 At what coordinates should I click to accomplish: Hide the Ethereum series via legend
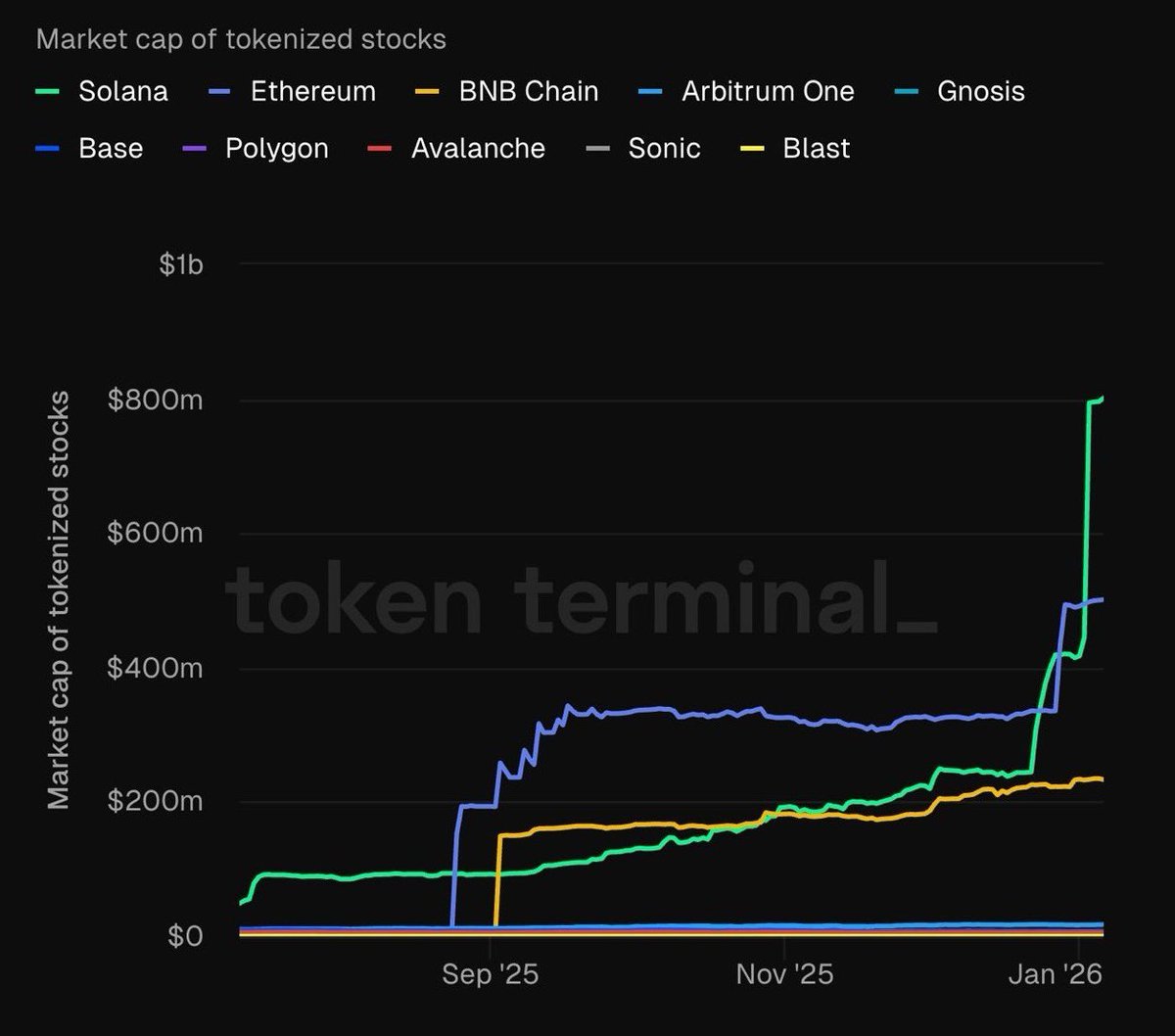point(312,92)
